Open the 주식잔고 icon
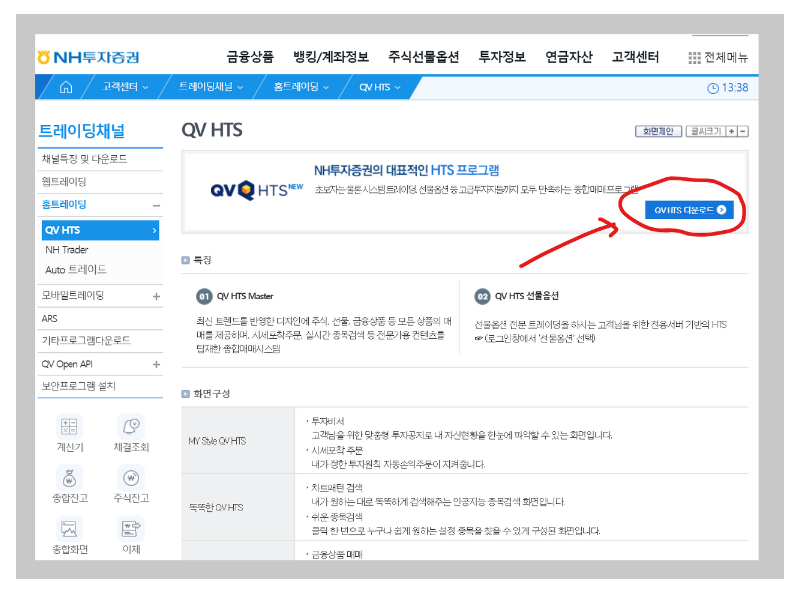The width and height of the screenshot is (798, 590). point(131,478)
